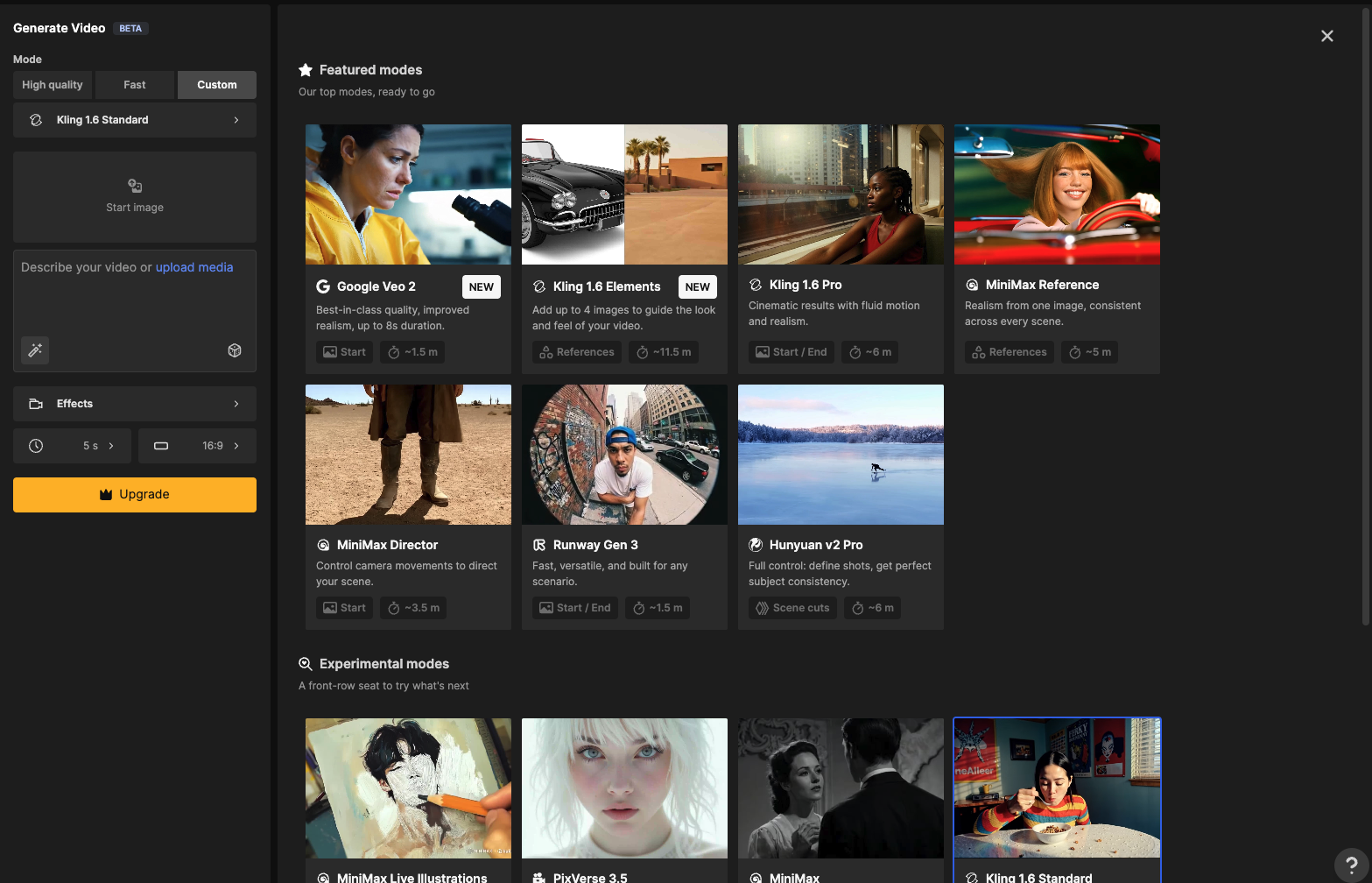Click the ~5 m time tag
Screen dimensions: 1372x883
click(1090, 352)
